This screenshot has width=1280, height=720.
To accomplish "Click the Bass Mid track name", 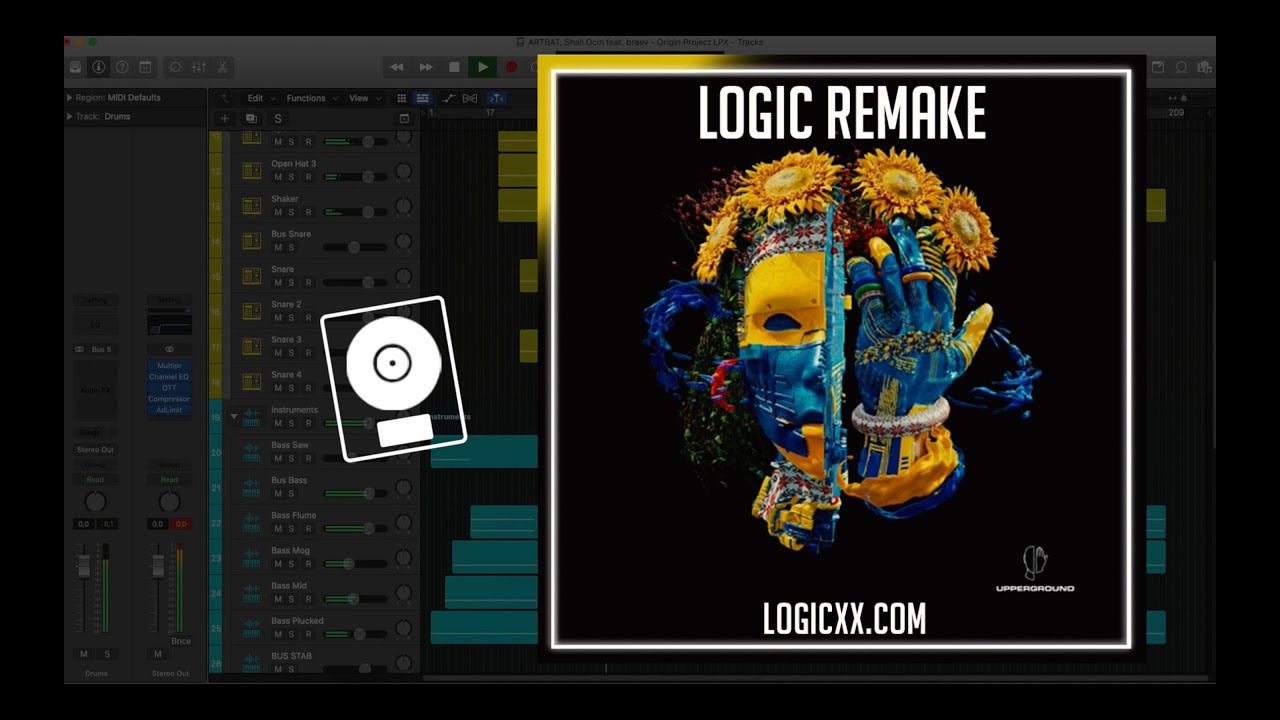I will point(289,586).
